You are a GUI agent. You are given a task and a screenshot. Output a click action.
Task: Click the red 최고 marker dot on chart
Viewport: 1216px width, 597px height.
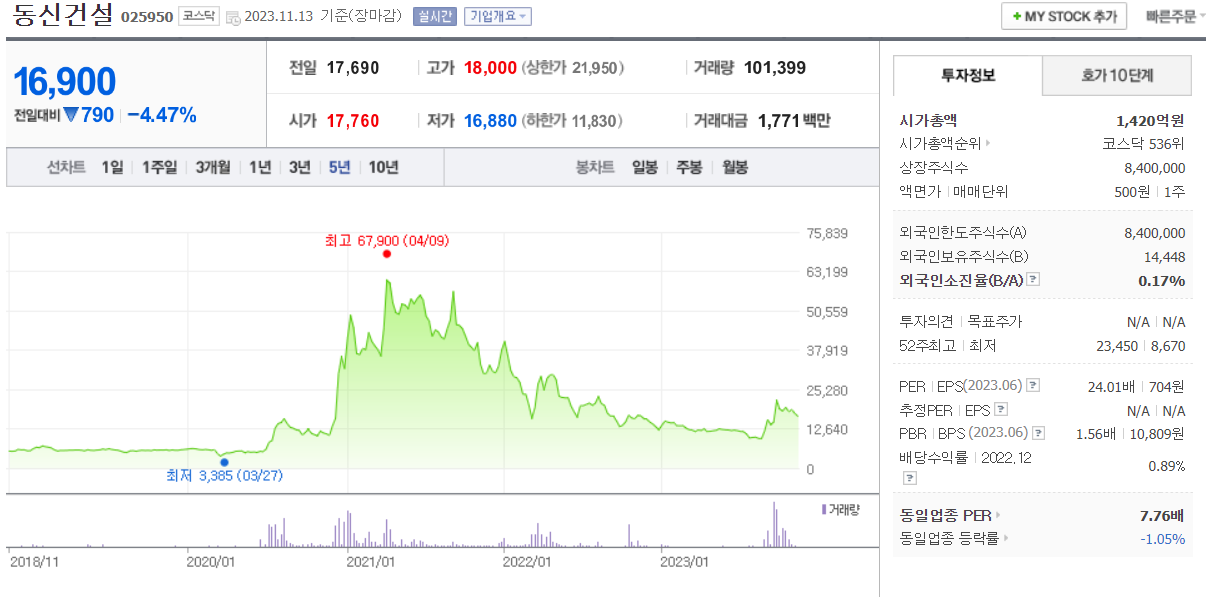click(x=386, y=254)
